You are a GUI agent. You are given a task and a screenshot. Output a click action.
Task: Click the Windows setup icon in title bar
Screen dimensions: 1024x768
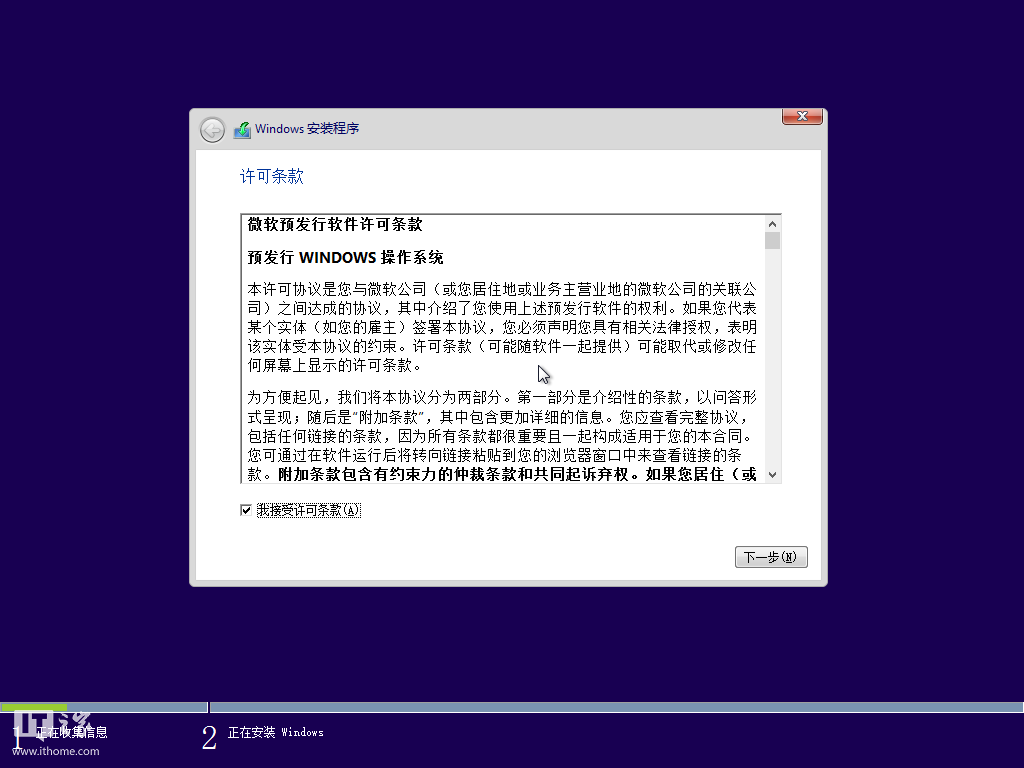point(242,130)
